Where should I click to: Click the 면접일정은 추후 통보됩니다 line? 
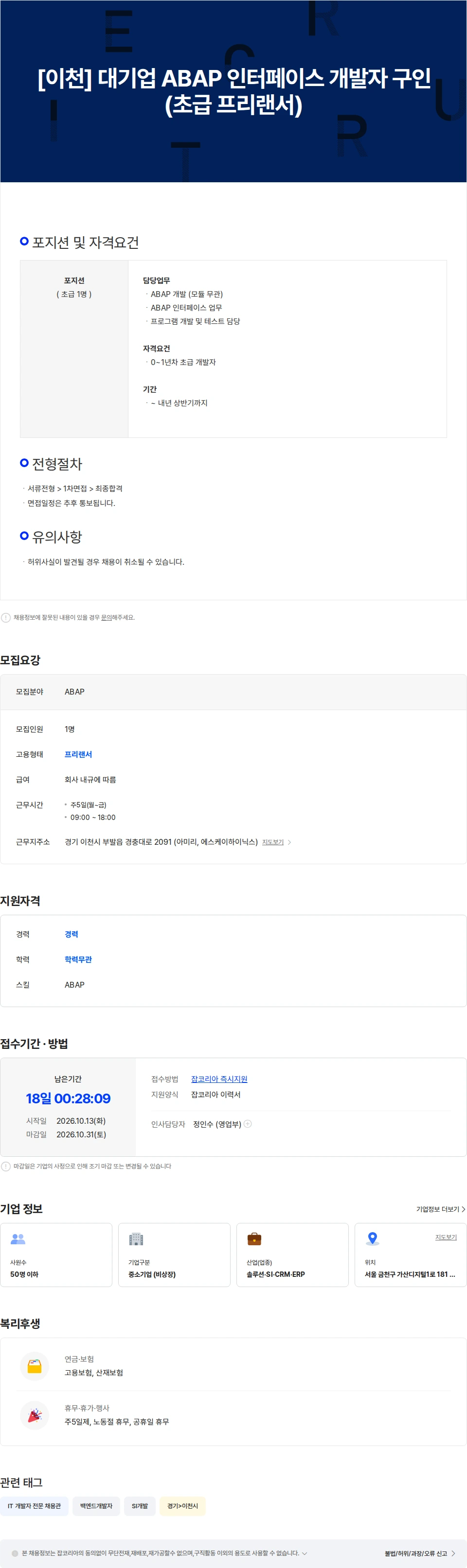point(71,503)
